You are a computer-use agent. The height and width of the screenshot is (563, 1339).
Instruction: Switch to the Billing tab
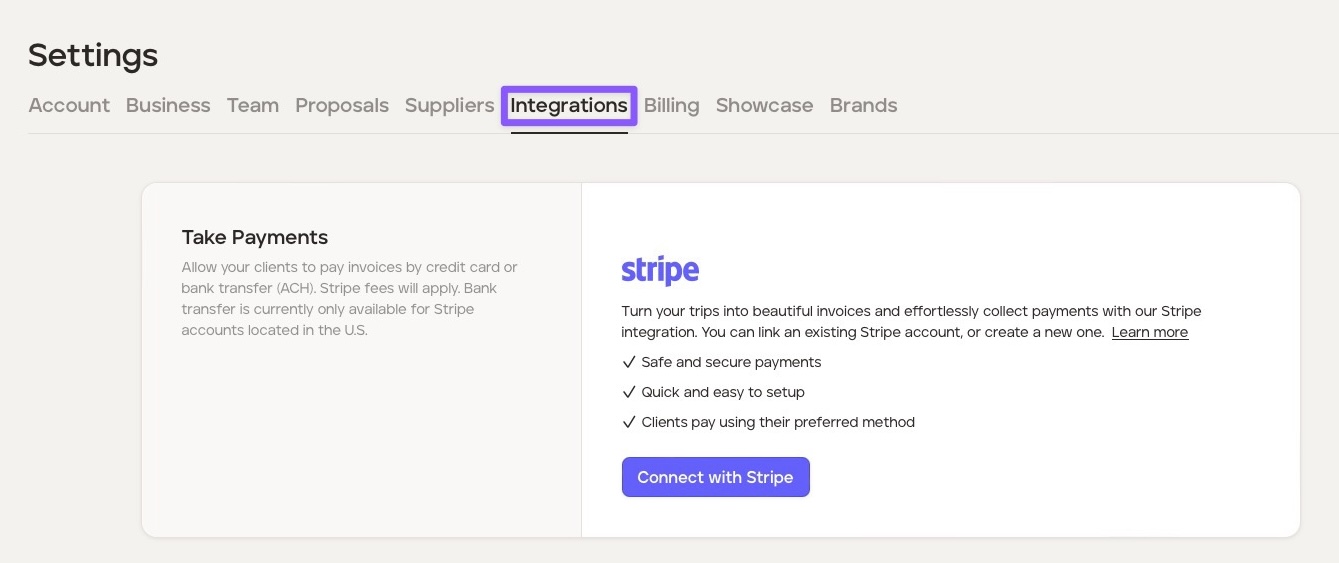coord(671,105)
